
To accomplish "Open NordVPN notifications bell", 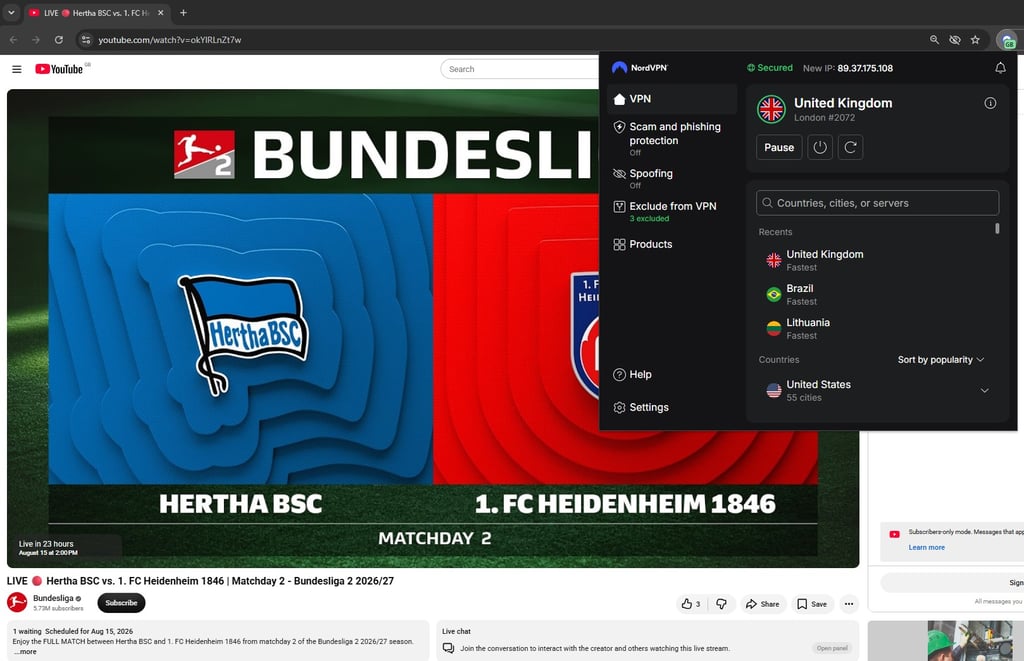I will click(1000, 68).
